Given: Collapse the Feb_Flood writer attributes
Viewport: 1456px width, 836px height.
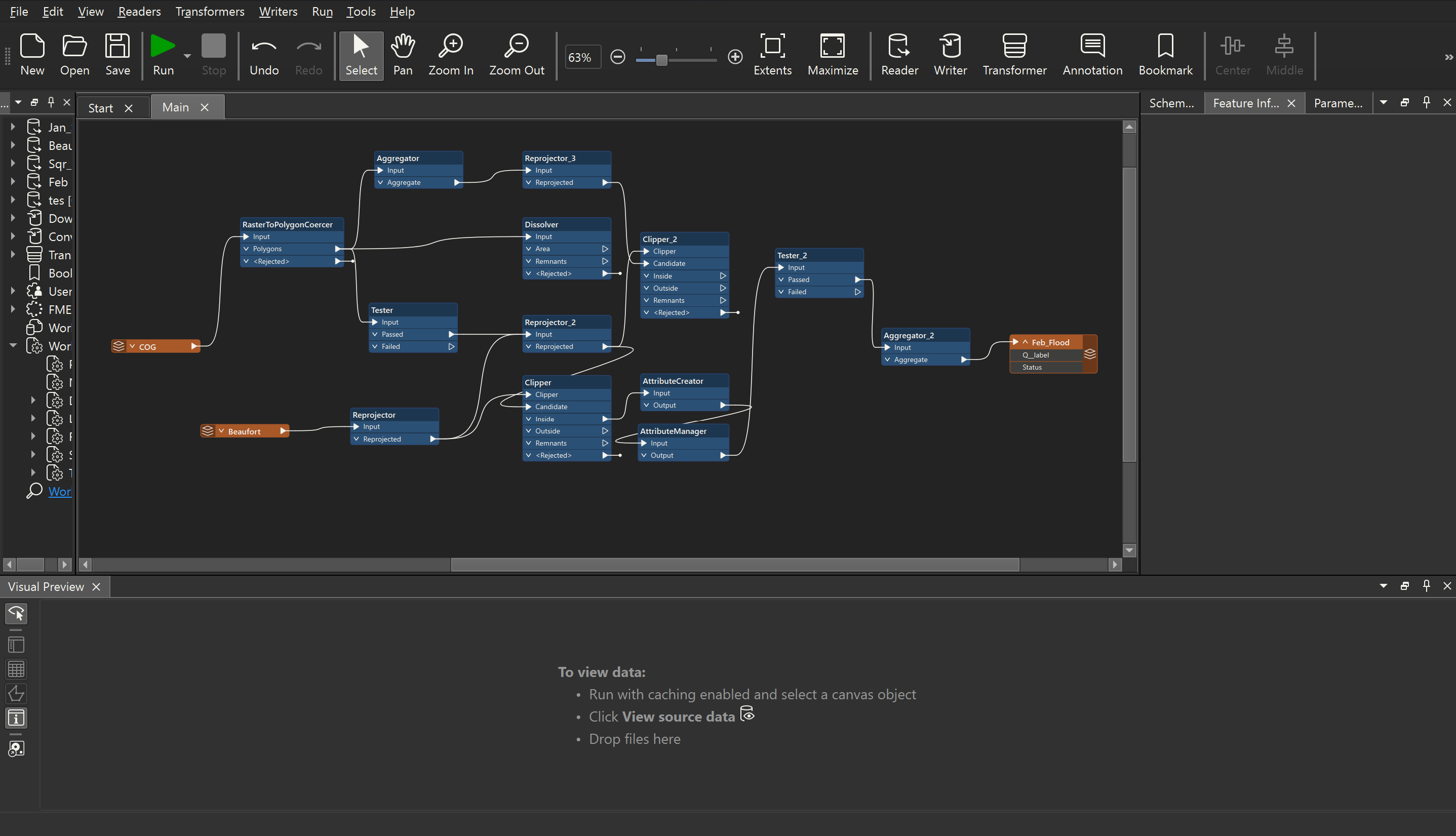Looking at the screenshot, I should point(1025,342).
